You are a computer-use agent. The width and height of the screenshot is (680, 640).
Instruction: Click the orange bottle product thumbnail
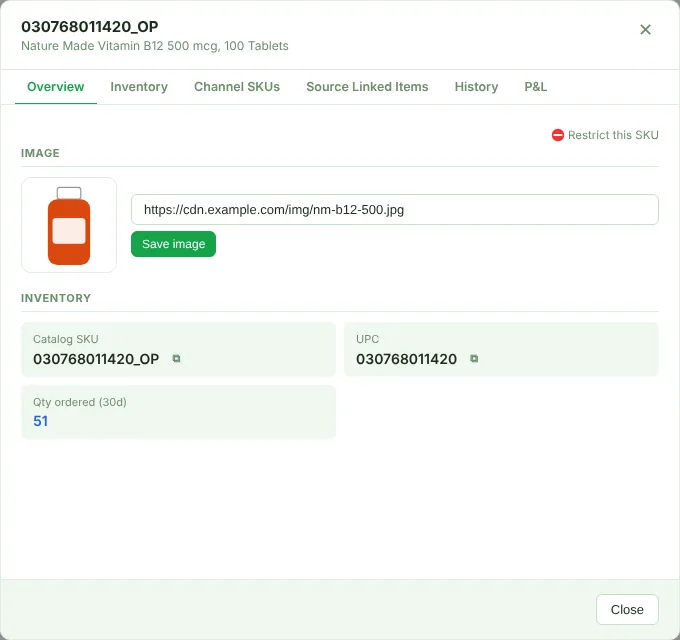coord(69,225)
